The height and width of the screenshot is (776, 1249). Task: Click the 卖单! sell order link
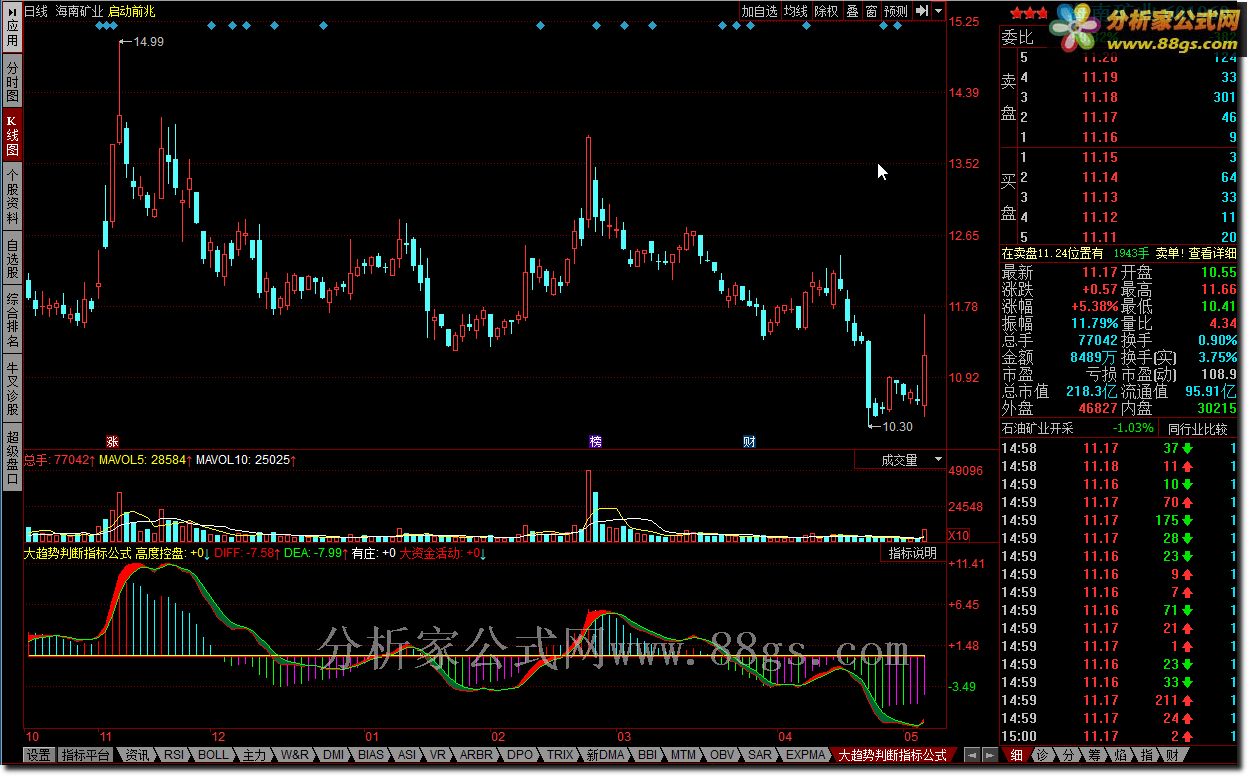click(1169, 254)
